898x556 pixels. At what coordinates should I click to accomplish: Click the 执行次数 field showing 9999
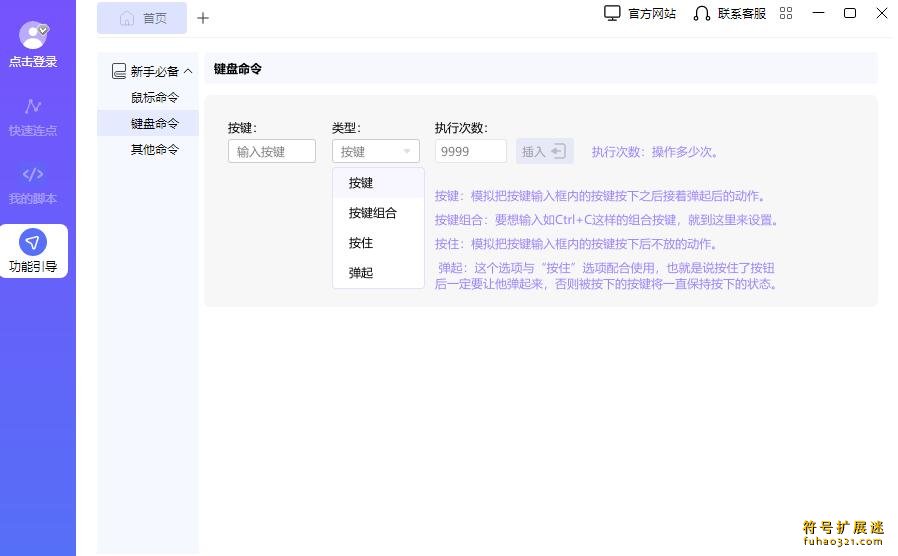click(x=471, y=151)
